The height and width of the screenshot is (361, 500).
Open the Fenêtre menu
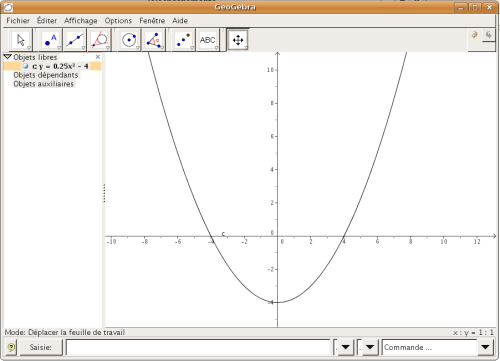[x=152, y=21]
